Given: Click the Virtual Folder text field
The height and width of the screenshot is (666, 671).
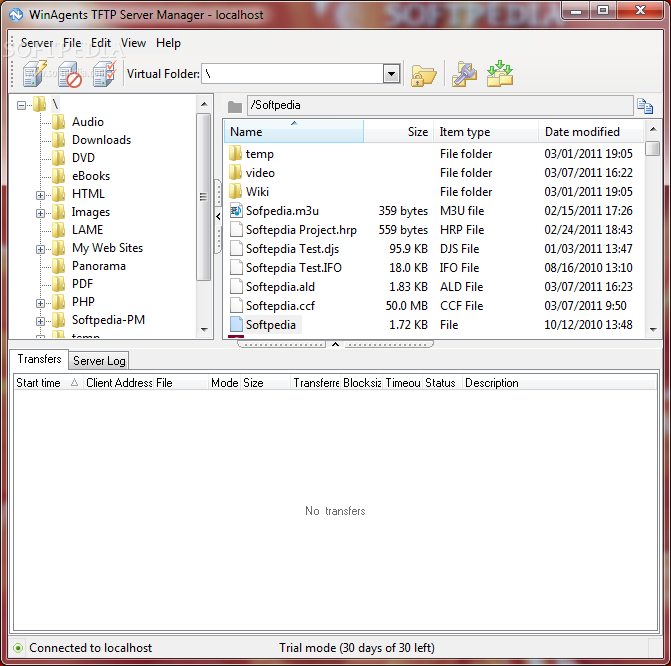Looking at the screenshot, I should (x=292, y=74).
